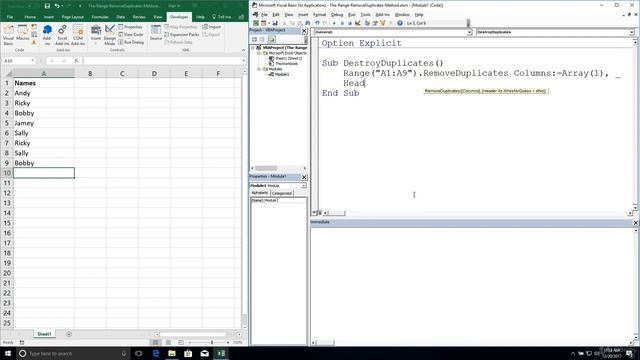Click Expansion Packs in XML group
Image resolution: width=640 pixels, height=360 pixels.
182,35
